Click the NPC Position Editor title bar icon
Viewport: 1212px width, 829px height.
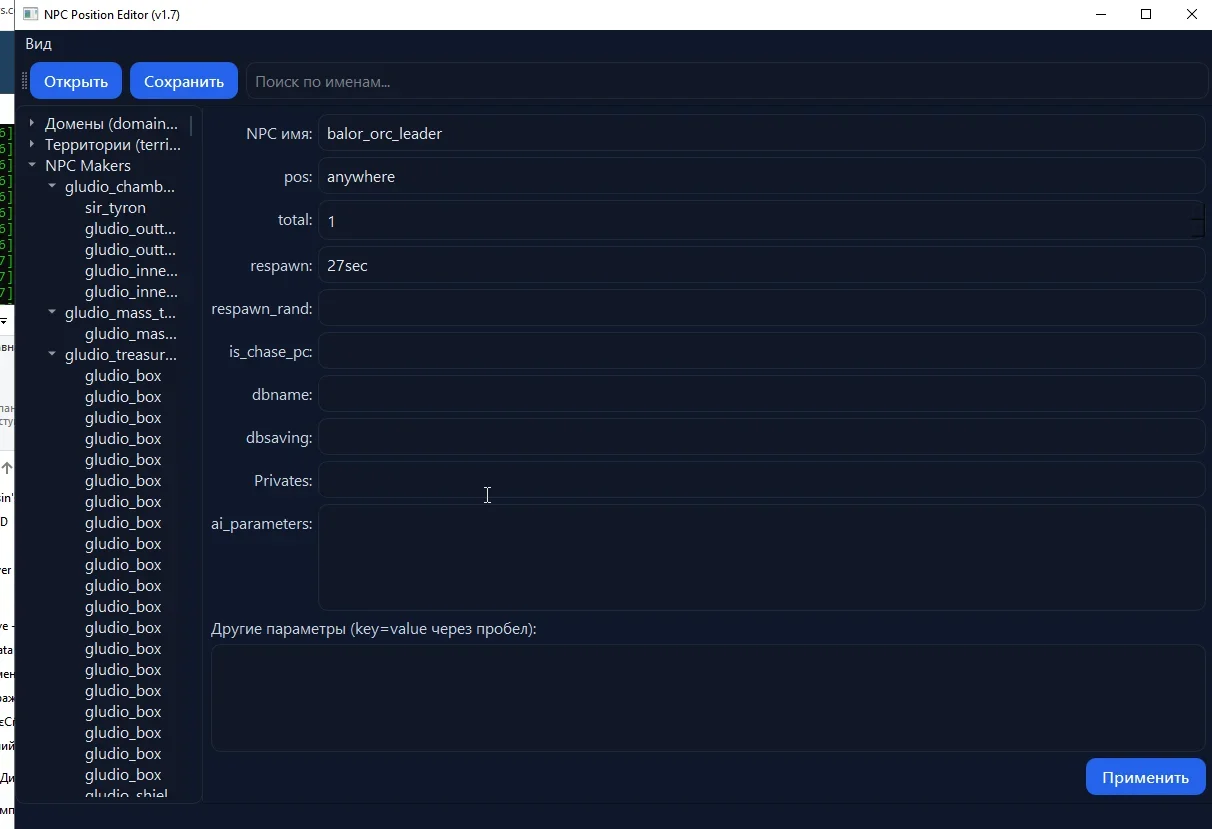[30, 15]
